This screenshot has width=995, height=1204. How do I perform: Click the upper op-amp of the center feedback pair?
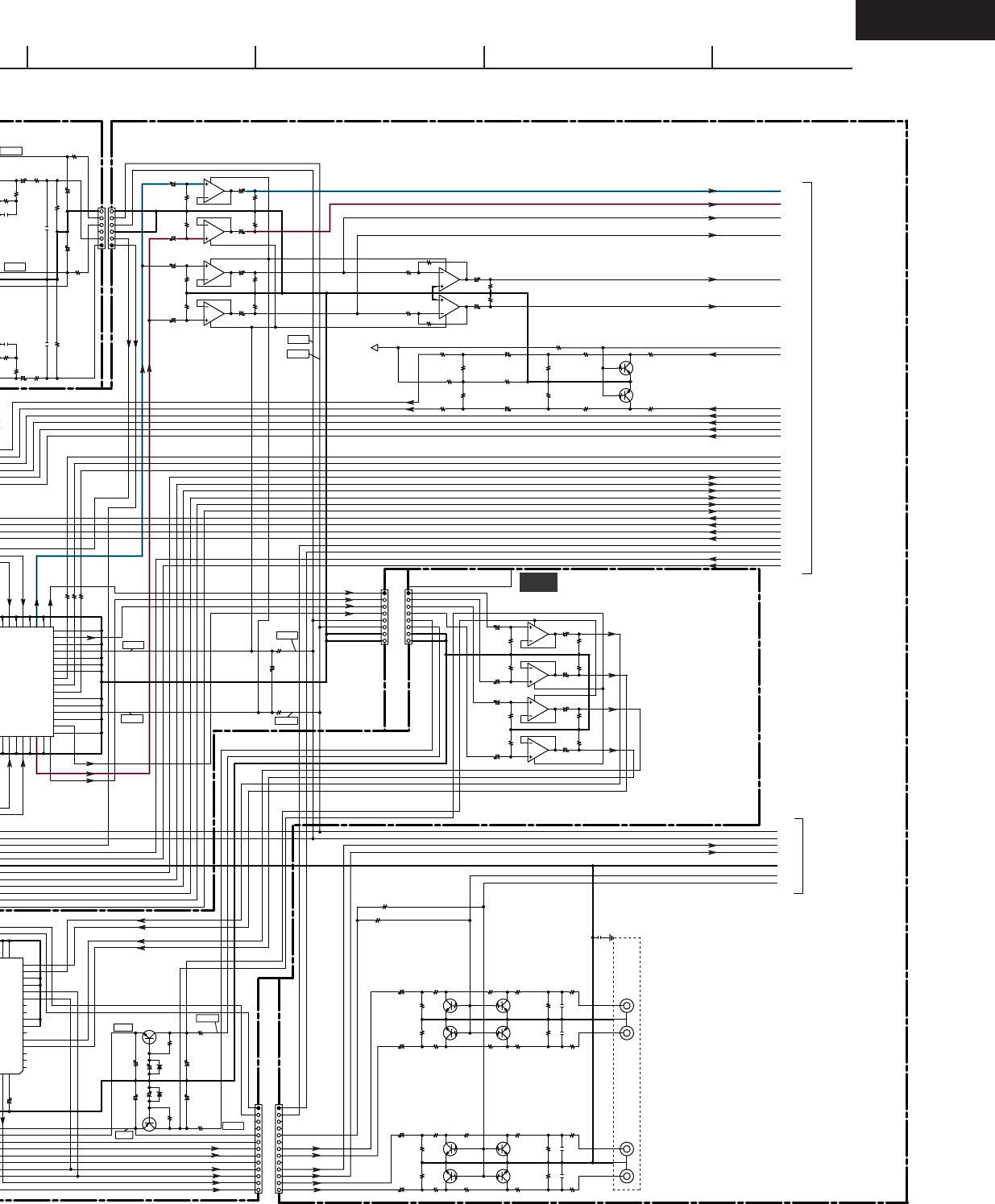450,279
